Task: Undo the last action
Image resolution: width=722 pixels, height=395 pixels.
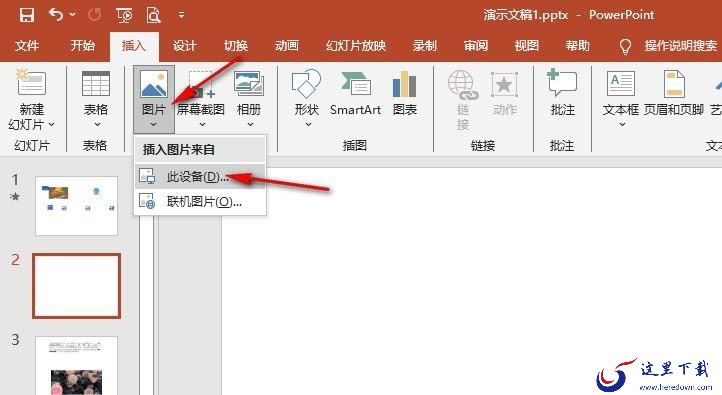Action: click(x=56, y=15)
